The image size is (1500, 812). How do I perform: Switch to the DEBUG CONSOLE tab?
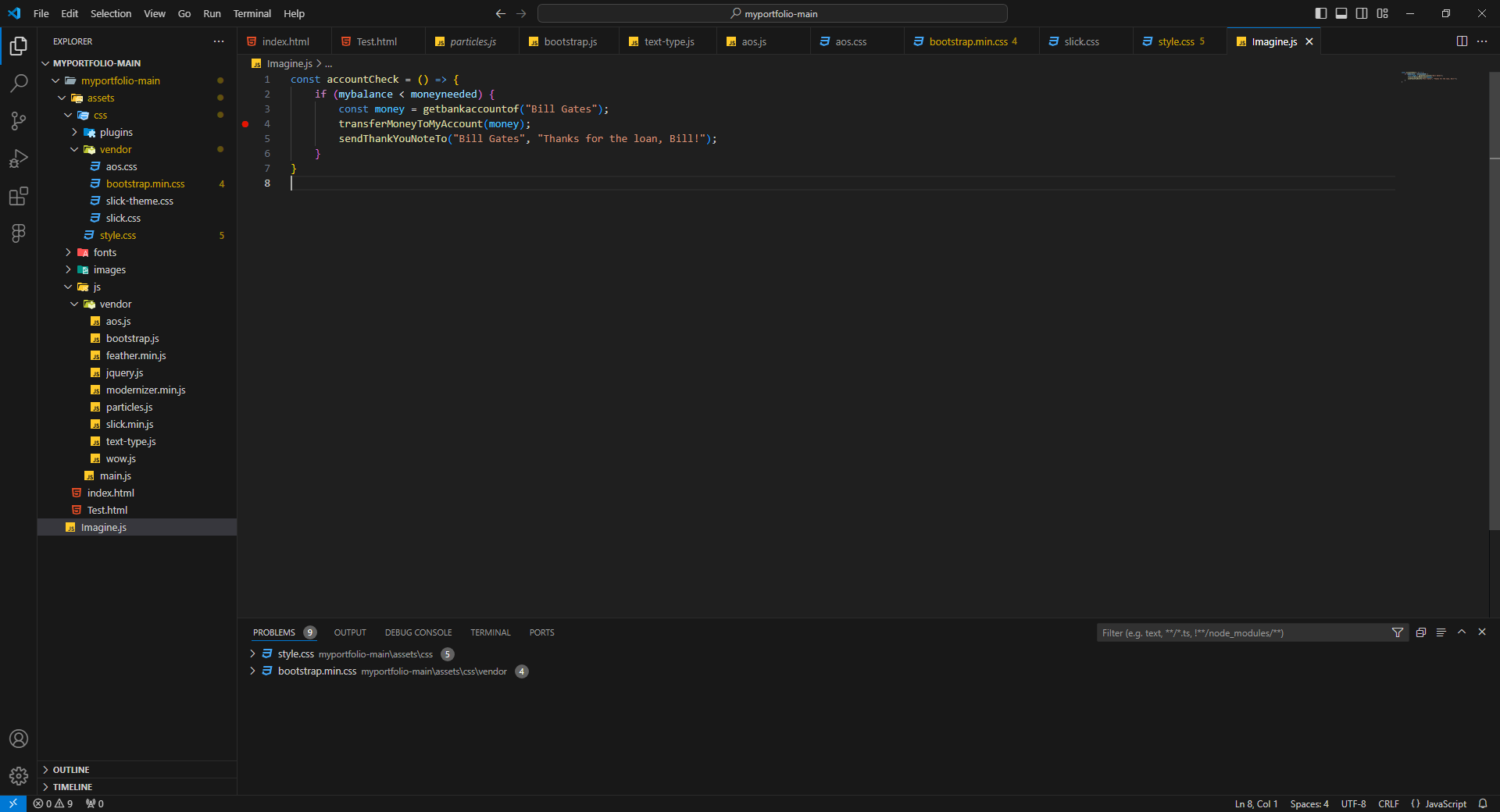(x=418, y=632)
